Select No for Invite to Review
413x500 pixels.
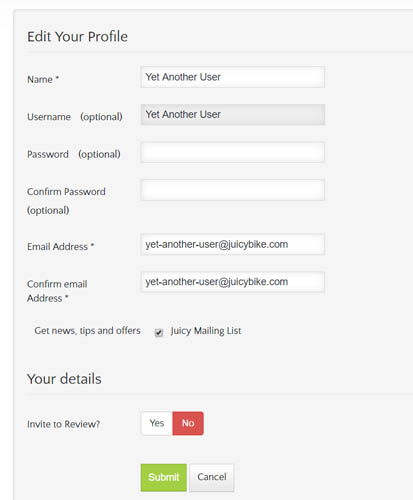pos(188,423)
